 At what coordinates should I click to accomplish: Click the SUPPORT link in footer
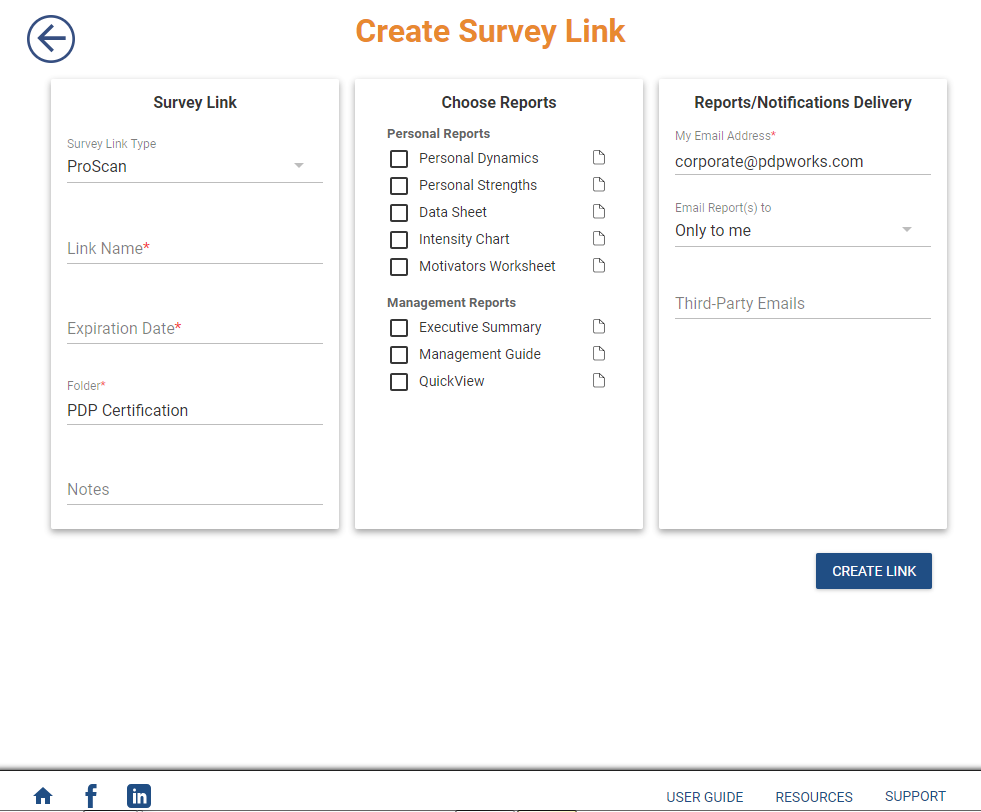[915, 796]
